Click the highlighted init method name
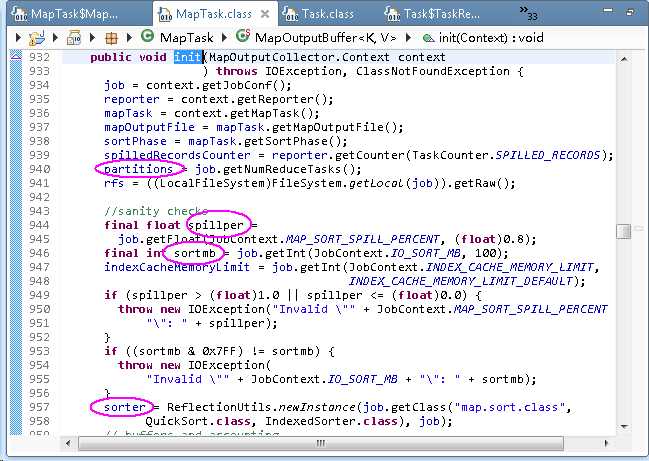 click(x=188, y=57)
